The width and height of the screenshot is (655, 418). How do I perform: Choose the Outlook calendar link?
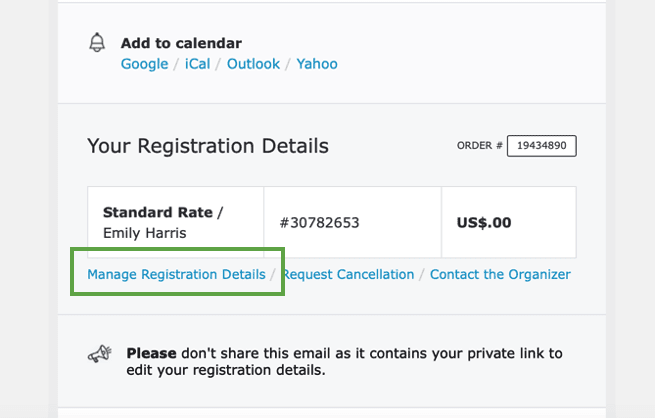(x=253, y=64)
